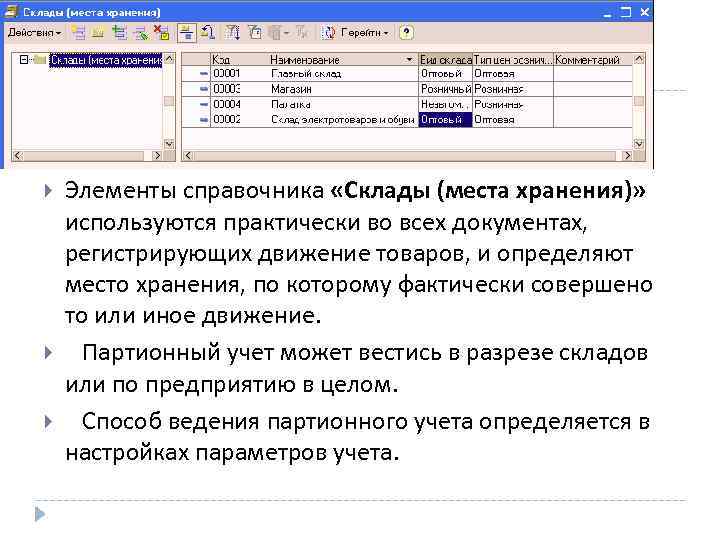Click the Edit current element icon
The width and height of the screenshot is (720, 540).
pyautogui.click(x=141, y=33)
